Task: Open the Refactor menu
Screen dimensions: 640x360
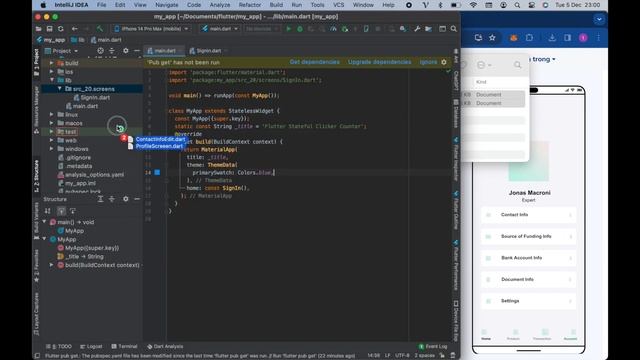Action: (x=249, y=5)
